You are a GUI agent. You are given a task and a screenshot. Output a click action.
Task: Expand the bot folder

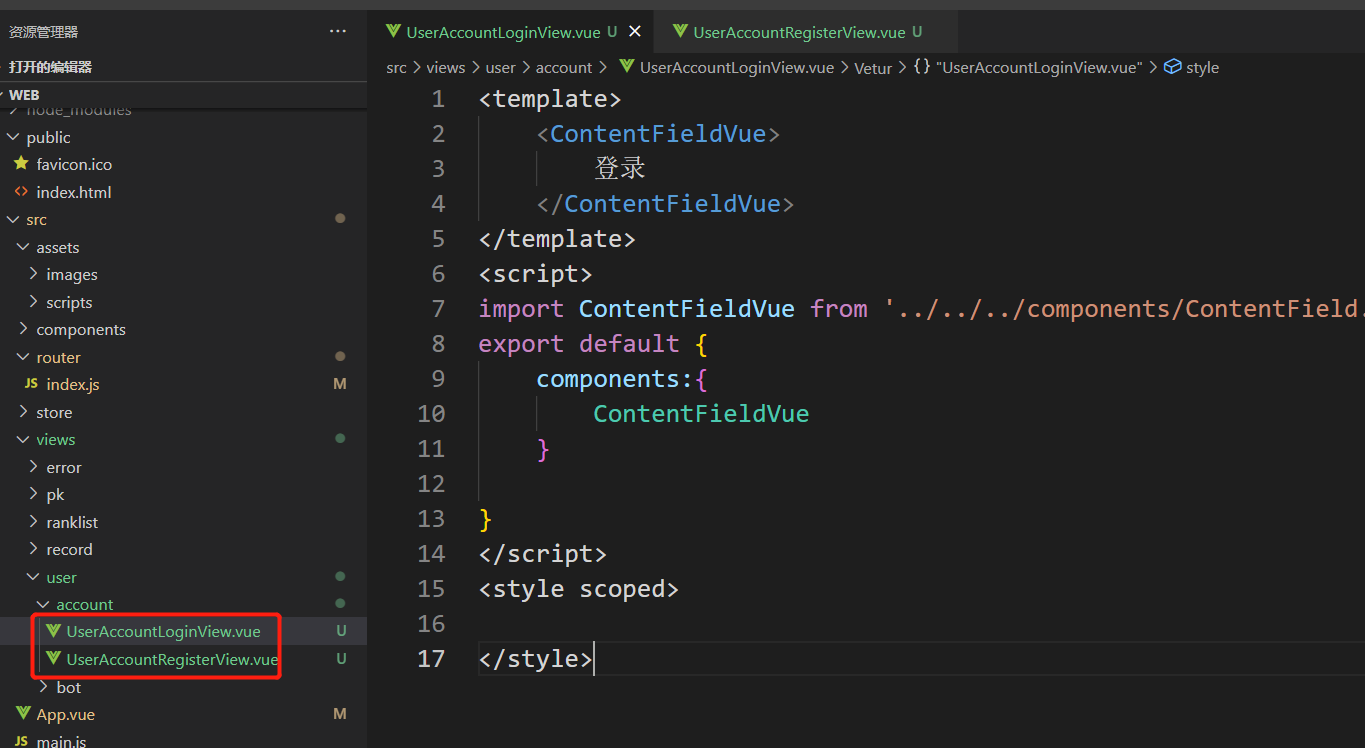(43, 687)
